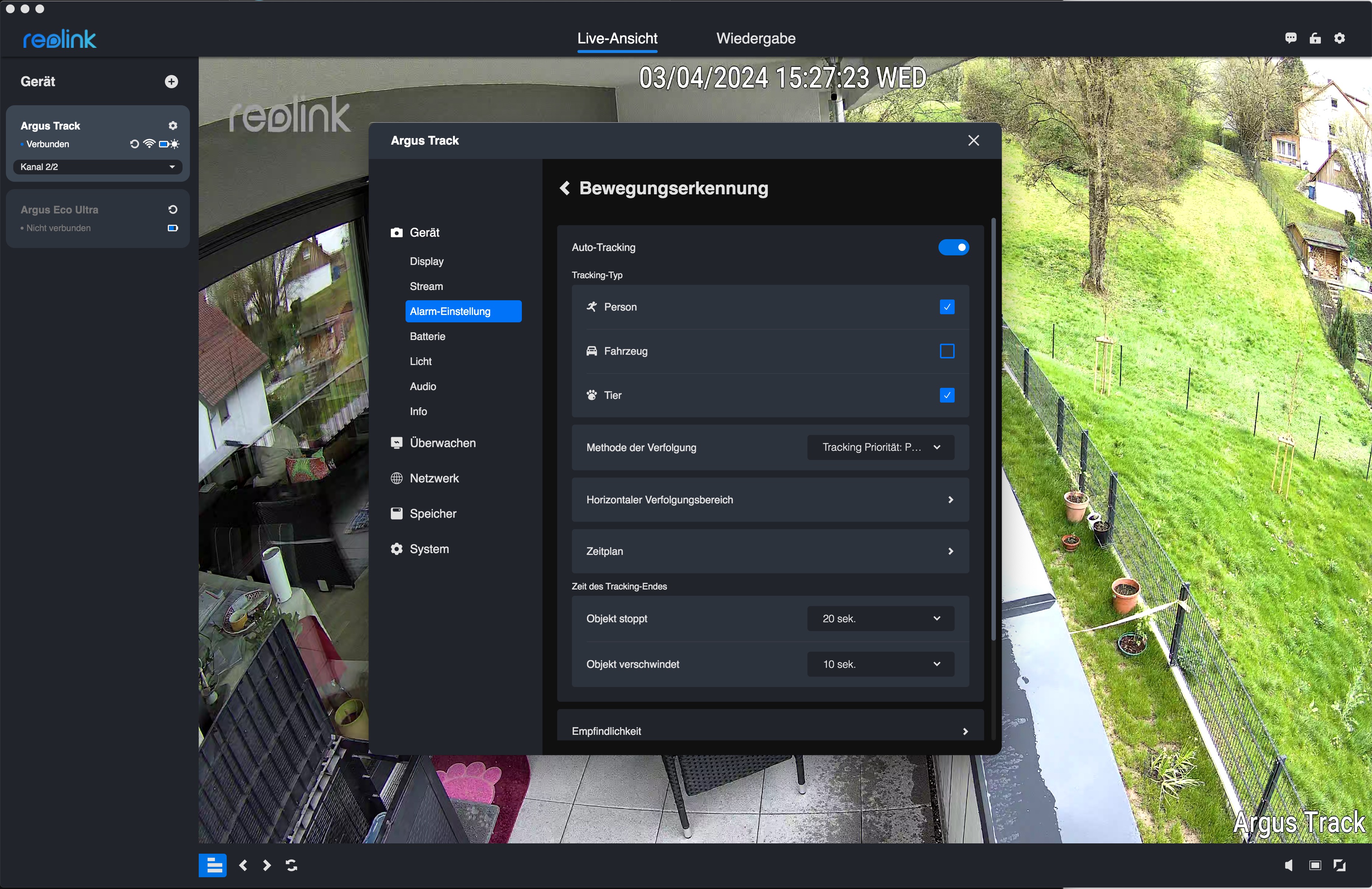Disable the Auto-Tracking switch
Viewport: 1372px width, 889px height.
point(954,247)
